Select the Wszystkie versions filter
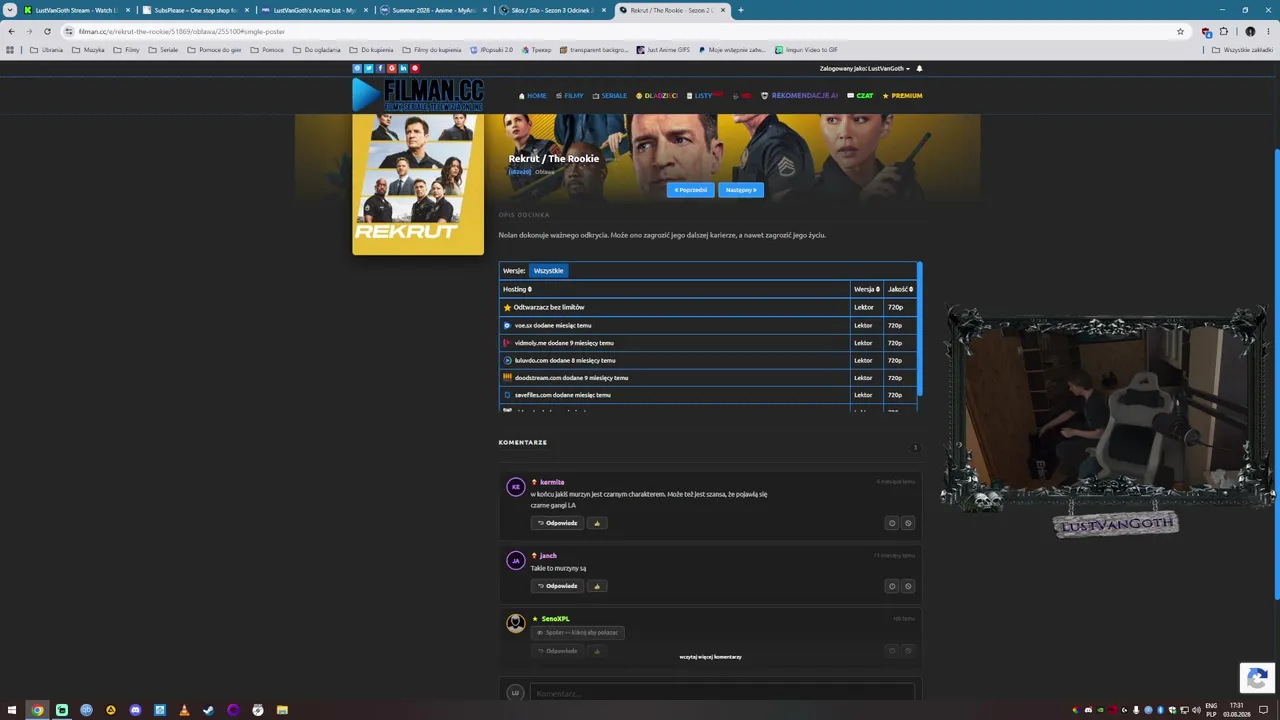Image resolution: width=1280 pixels, height=720 pixels. click(548, 270)
